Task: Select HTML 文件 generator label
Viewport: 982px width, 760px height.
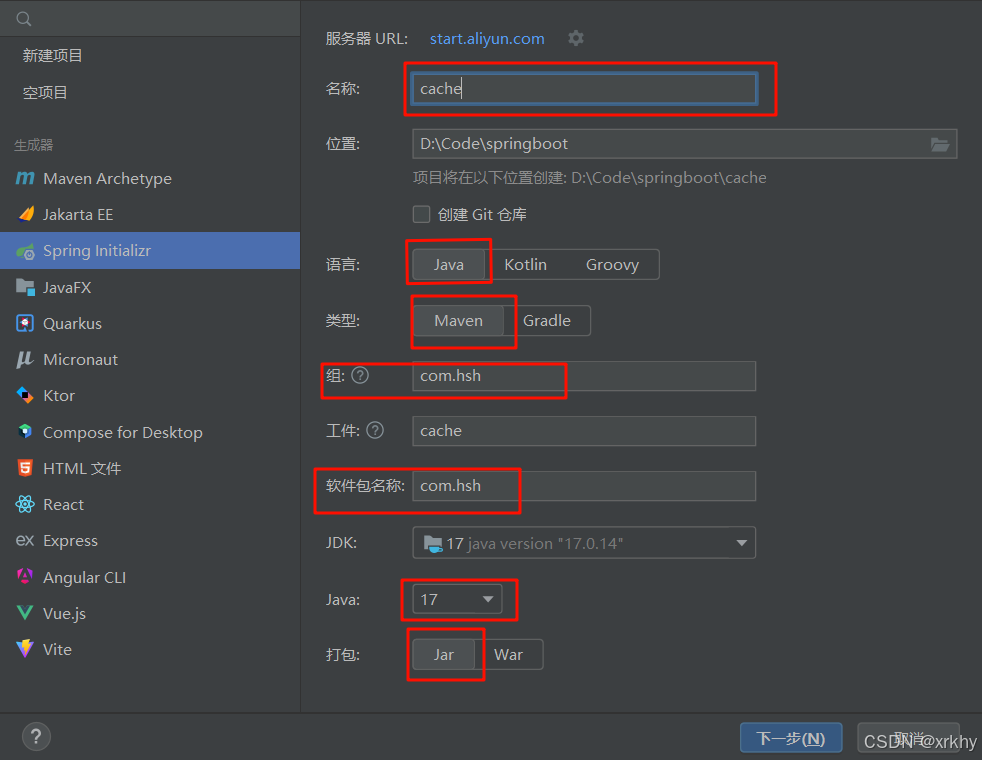Action: pos(82,468)
